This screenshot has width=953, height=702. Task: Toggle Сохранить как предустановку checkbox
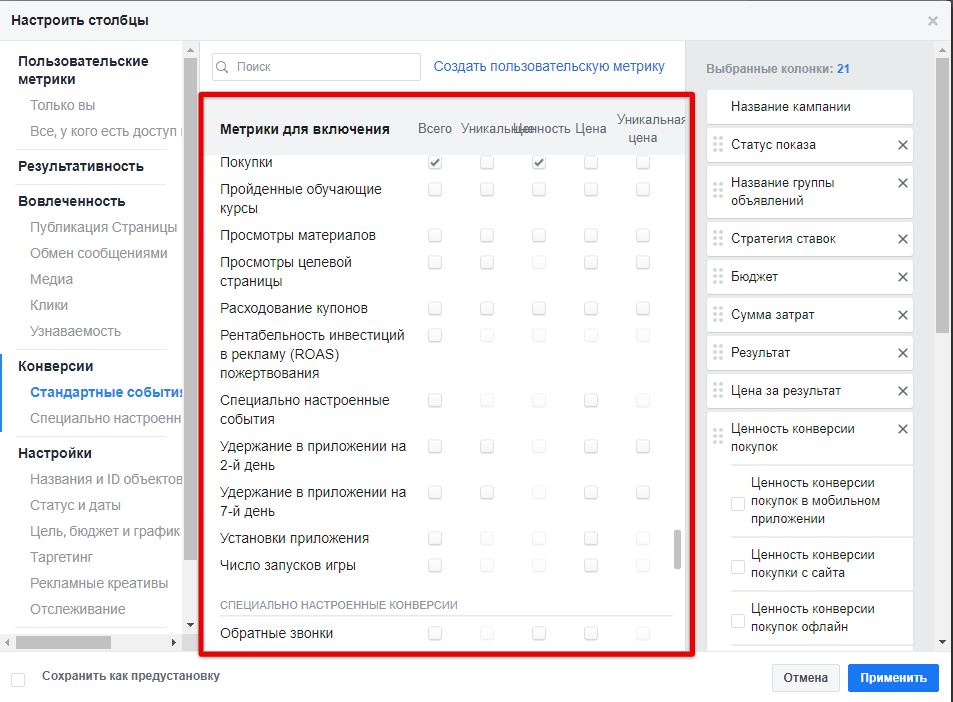pos(18,679)
